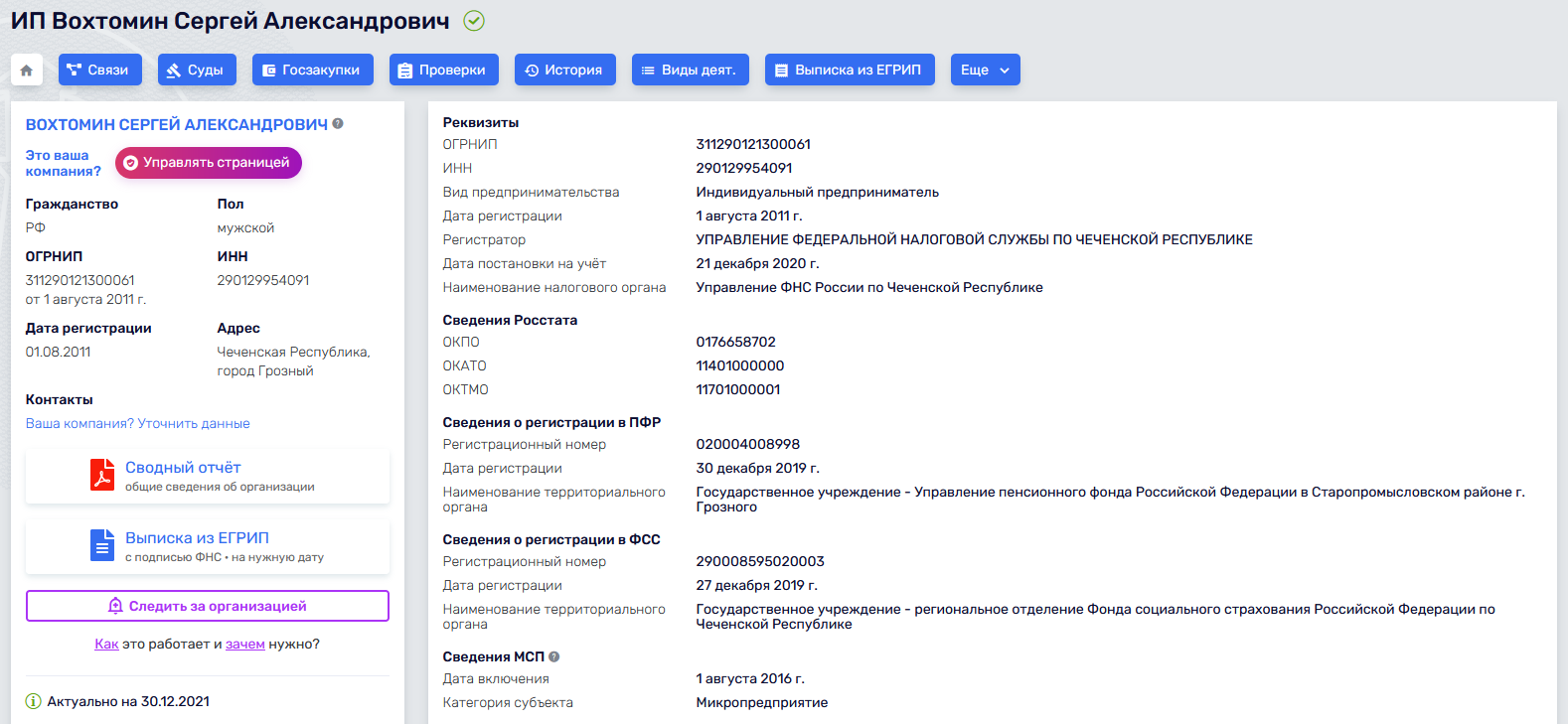Open the 'зачем' link

[x=245, y=644]
